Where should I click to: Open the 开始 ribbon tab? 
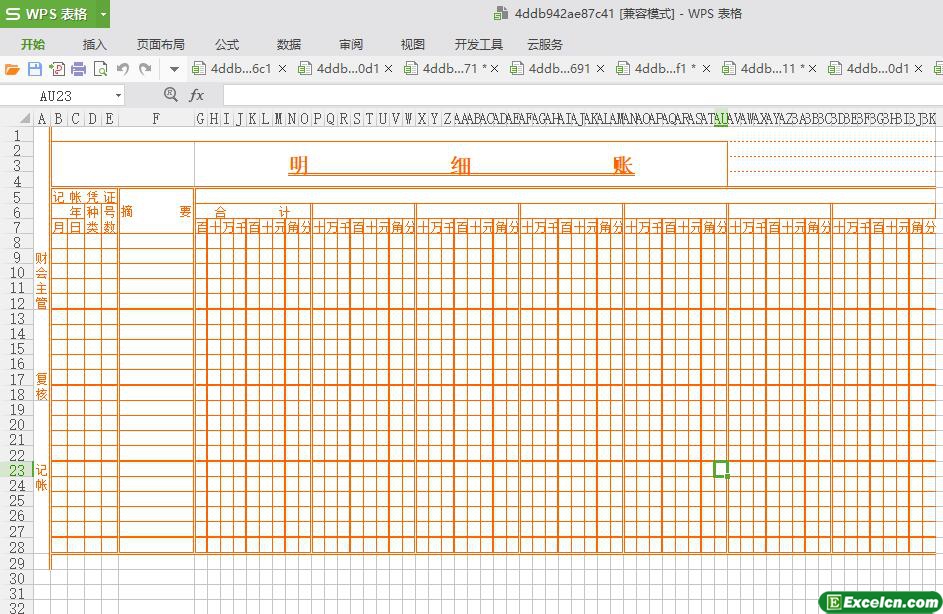(32, 45)
